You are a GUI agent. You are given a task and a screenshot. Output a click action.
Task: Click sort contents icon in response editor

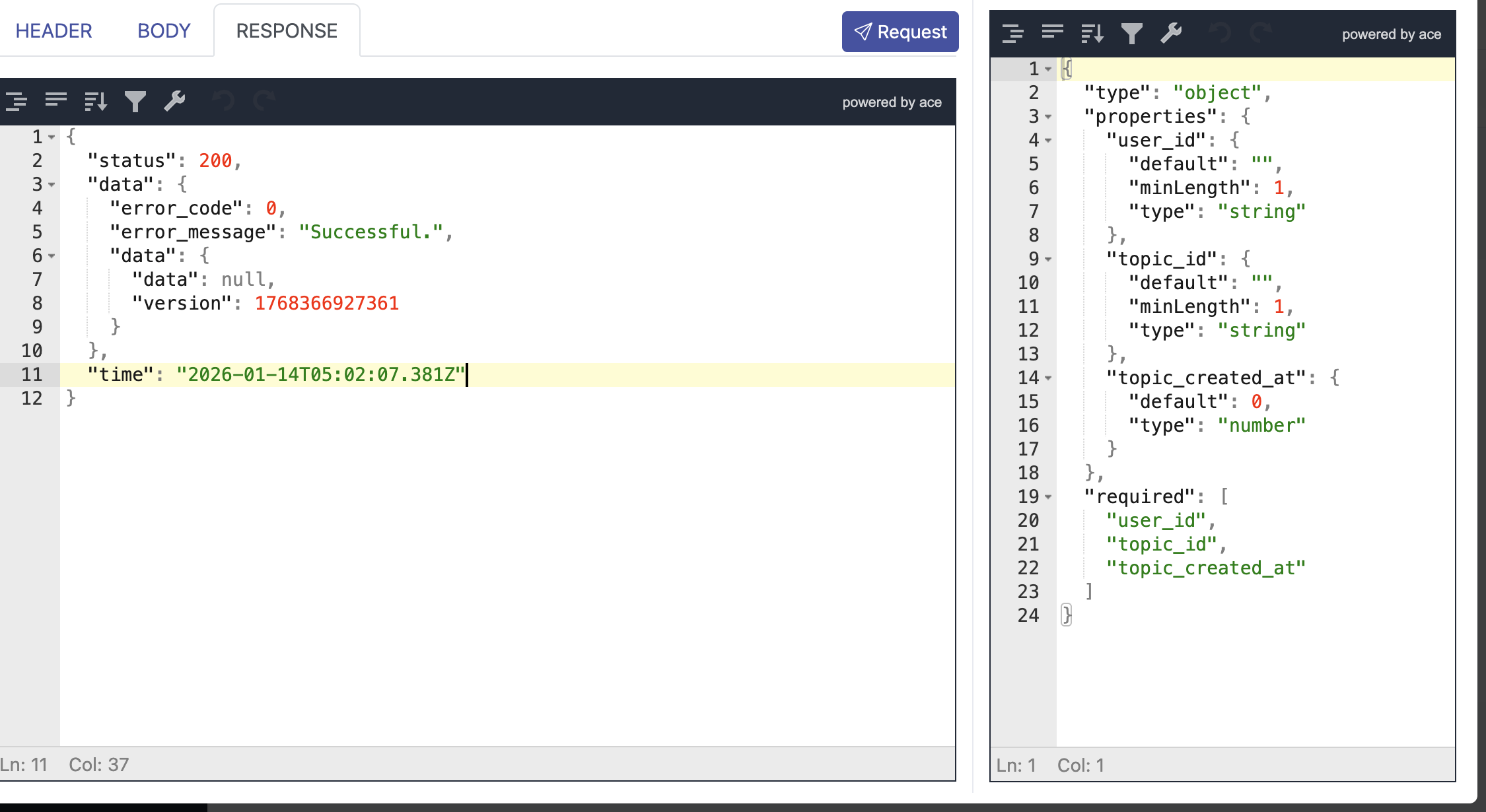click(96, 101)
